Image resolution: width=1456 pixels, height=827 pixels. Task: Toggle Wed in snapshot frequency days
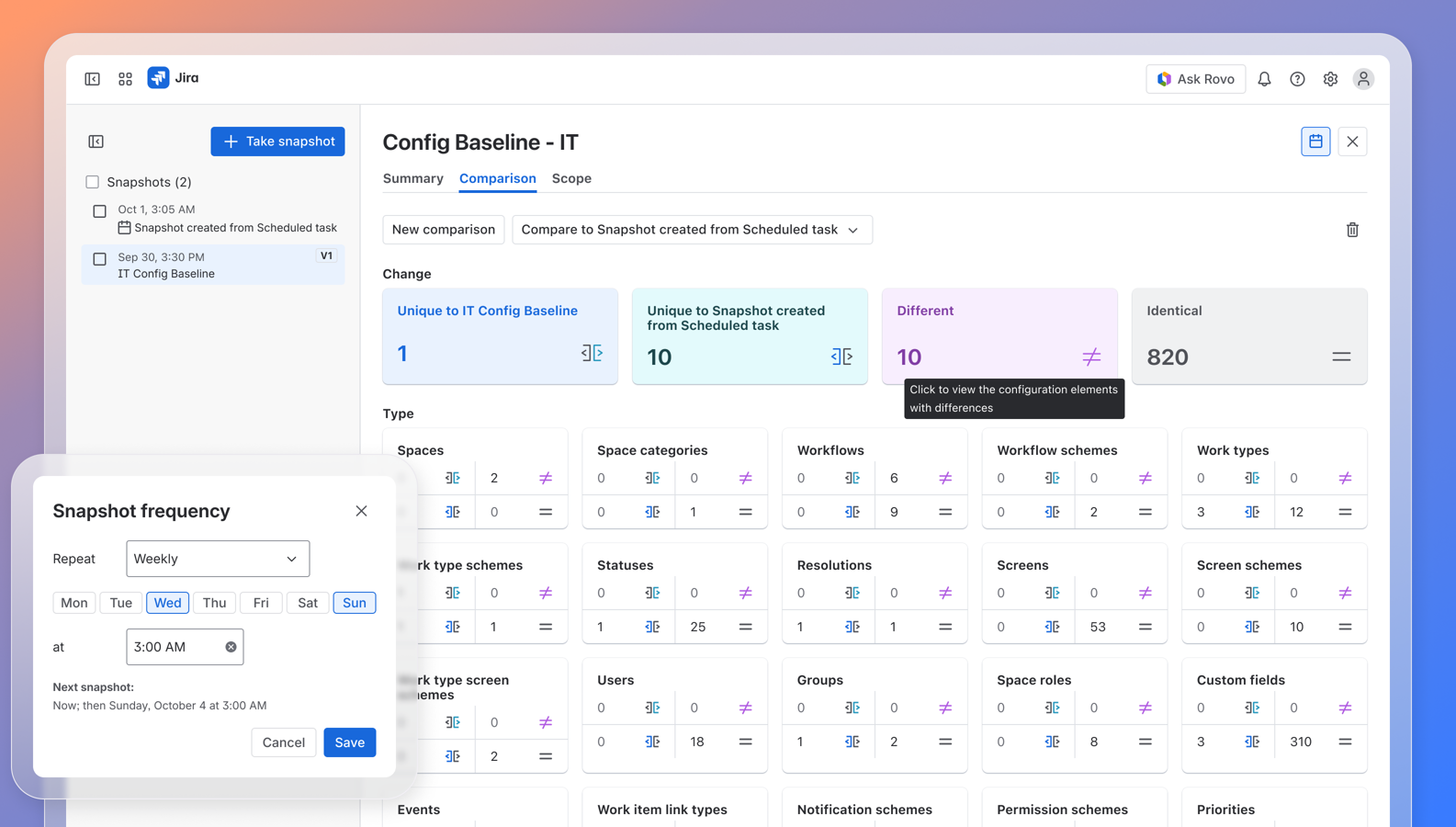coord(167,603)
